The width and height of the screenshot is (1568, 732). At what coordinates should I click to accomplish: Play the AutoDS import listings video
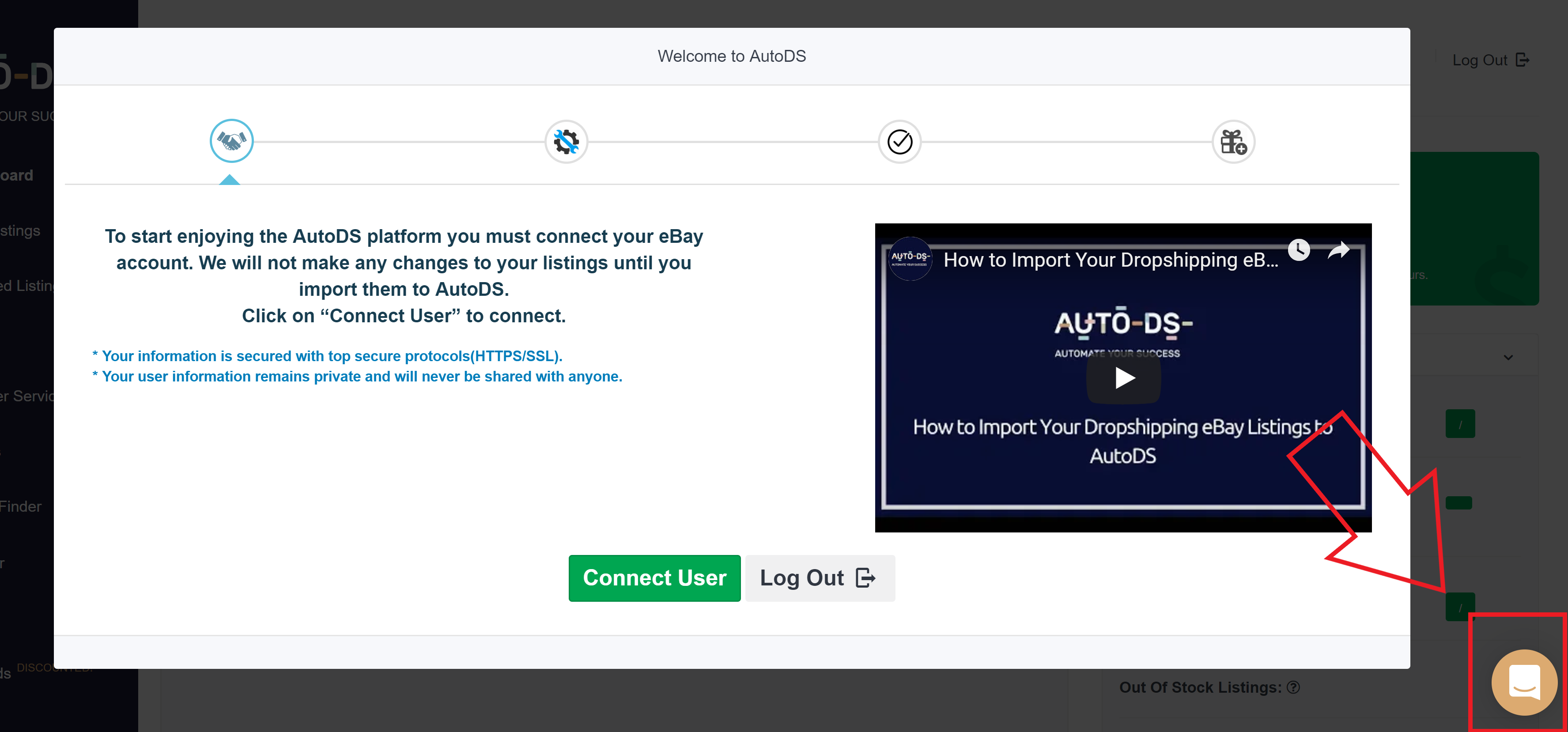tap(1123, 378)
